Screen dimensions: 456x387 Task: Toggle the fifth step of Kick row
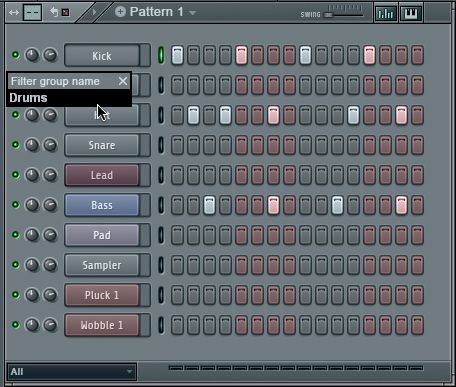click(x=241, y=55)
